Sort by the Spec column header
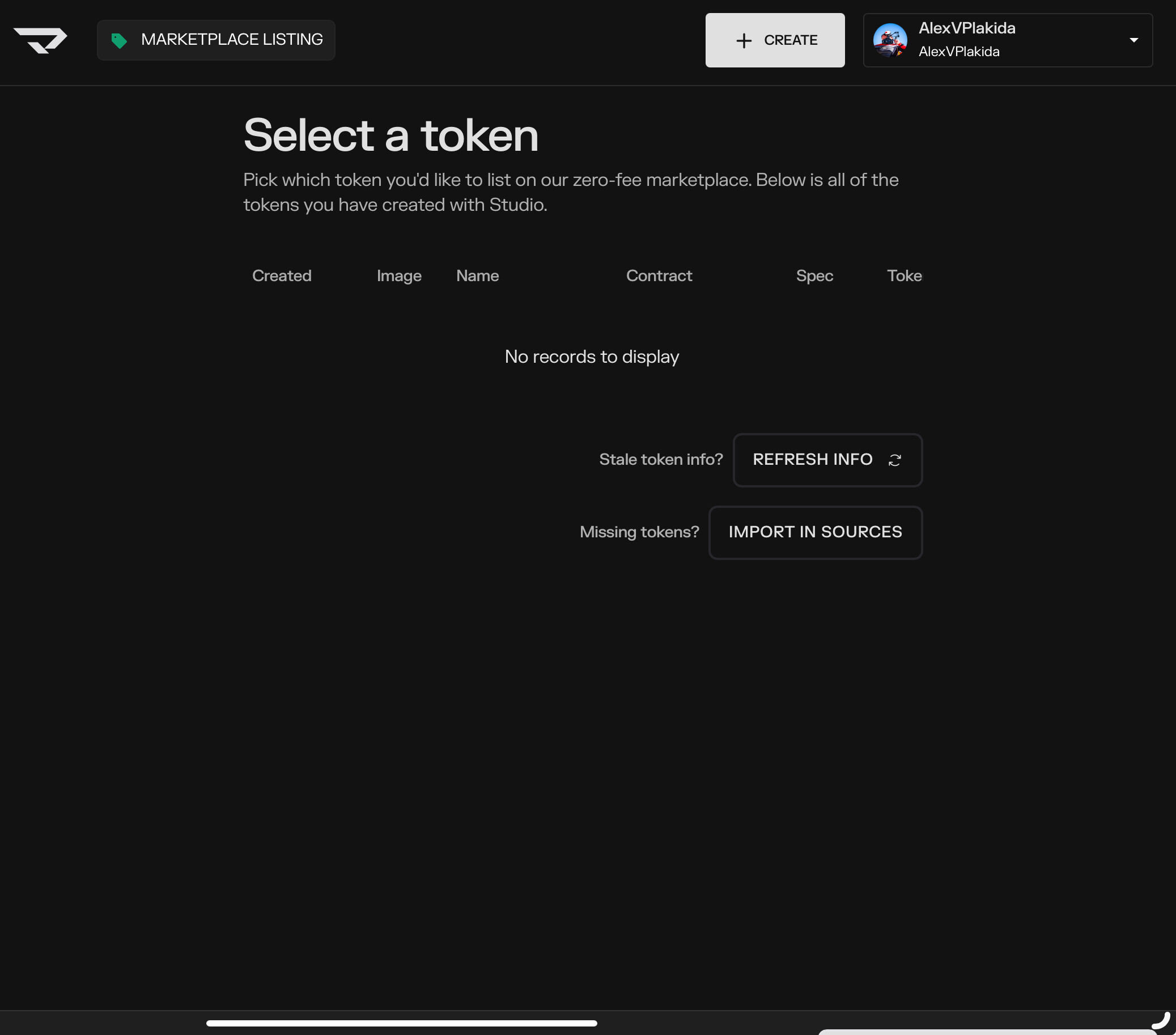 click(814, 275)
